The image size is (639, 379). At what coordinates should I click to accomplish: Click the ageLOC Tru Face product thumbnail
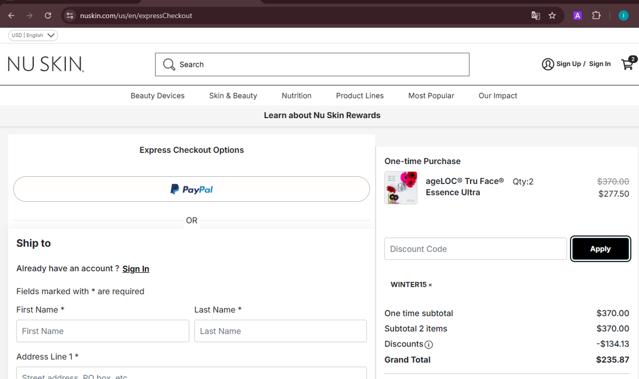401,187
